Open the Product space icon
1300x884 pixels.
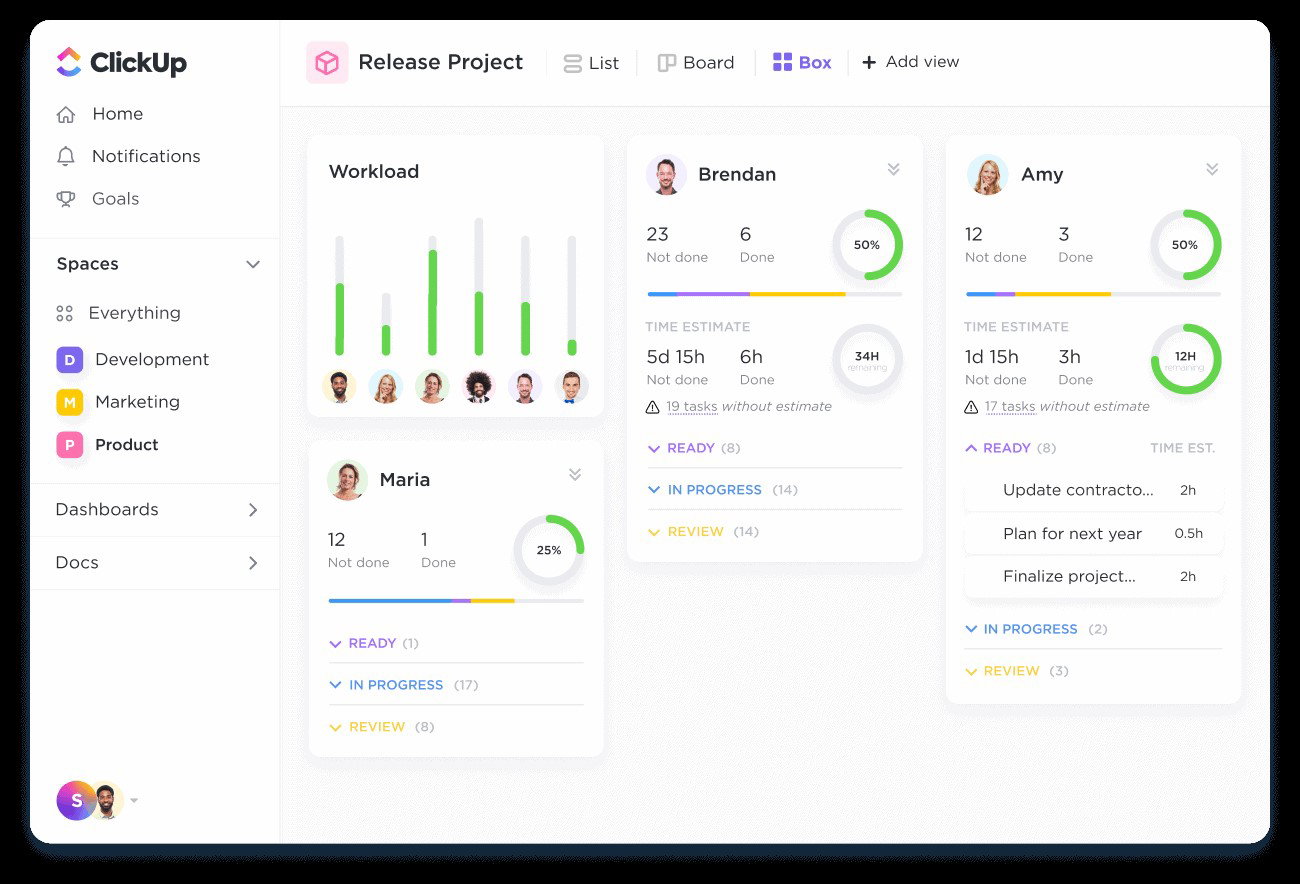coord(69,445)
